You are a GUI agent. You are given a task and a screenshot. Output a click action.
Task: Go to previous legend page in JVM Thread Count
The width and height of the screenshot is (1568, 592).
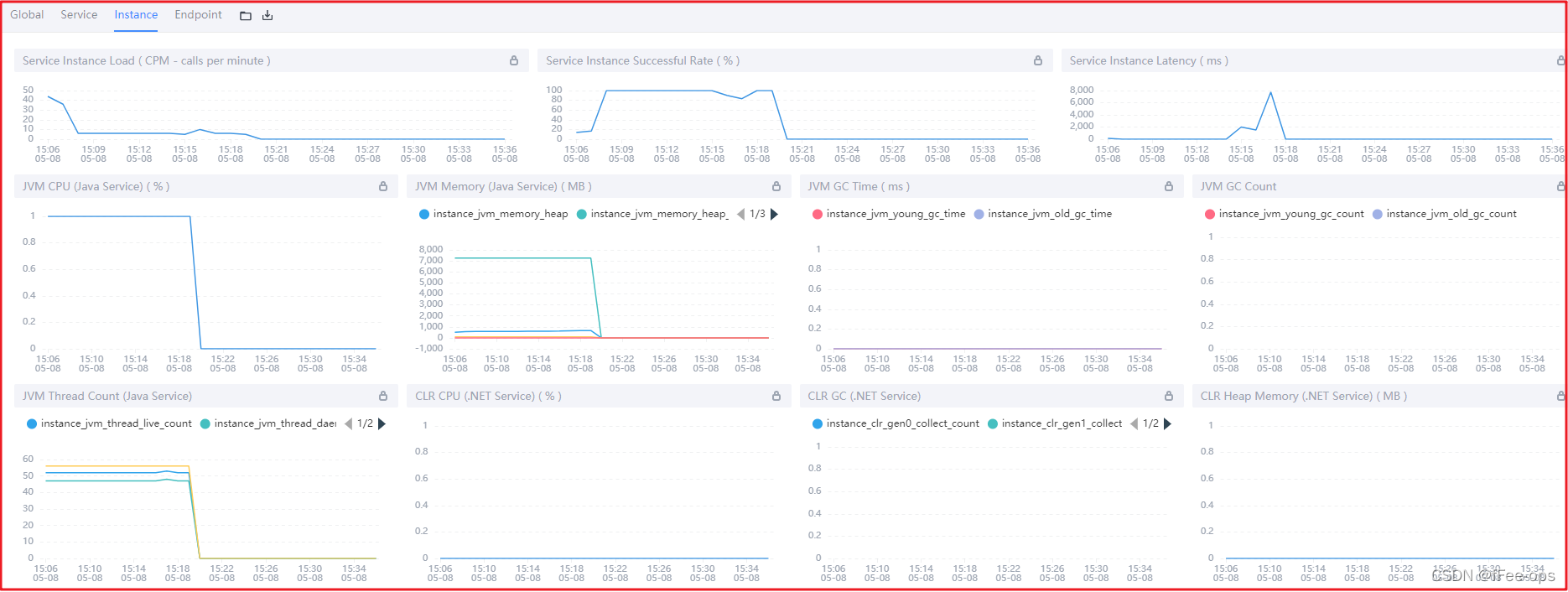point(348,423)
